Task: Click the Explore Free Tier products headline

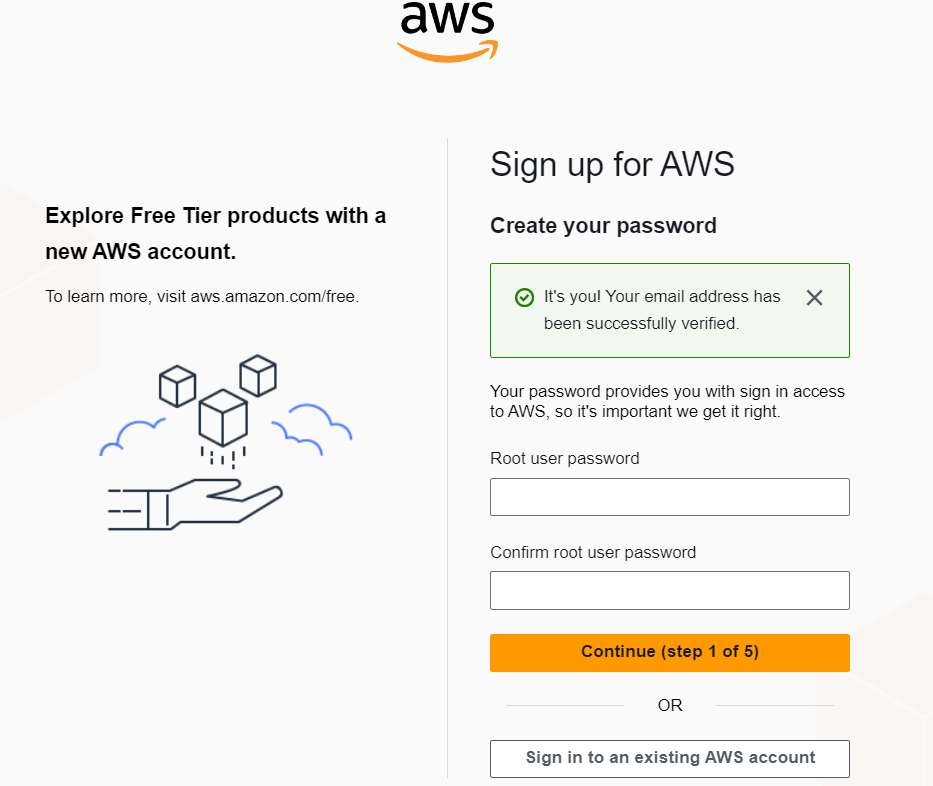Action: [215, 233]
